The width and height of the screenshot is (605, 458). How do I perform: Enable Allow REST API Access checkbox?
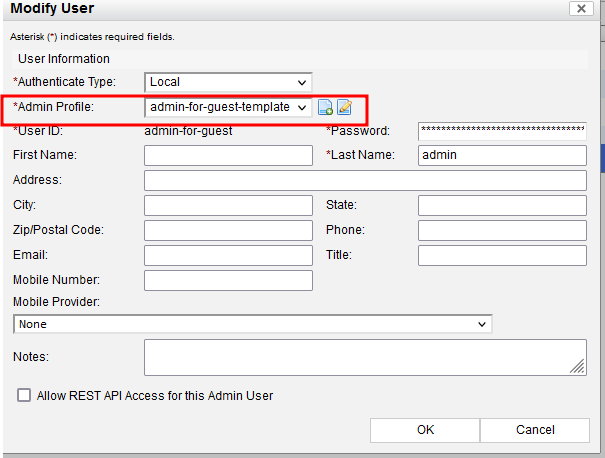click(x=24, y=396)
